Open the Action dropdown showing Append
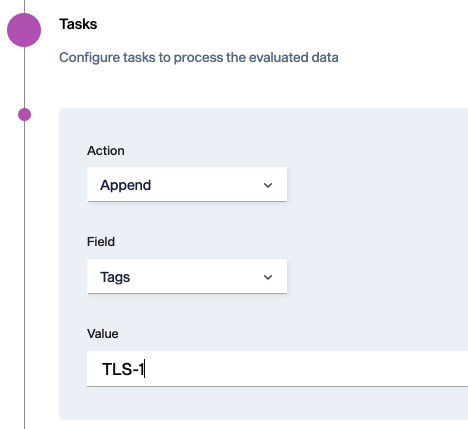This screenshot has width=468, height=429. [x=187, y=184]
